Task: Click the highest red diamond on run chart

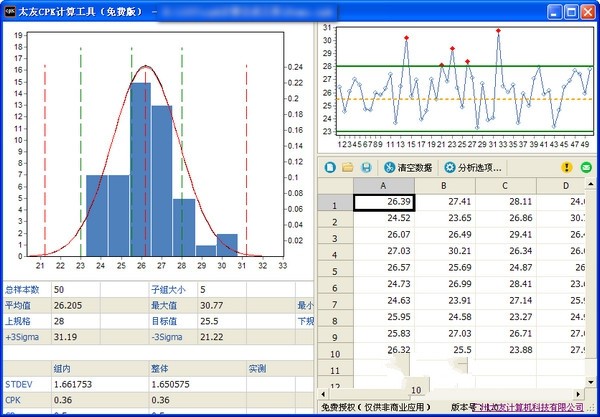Action: coord(498,31)
